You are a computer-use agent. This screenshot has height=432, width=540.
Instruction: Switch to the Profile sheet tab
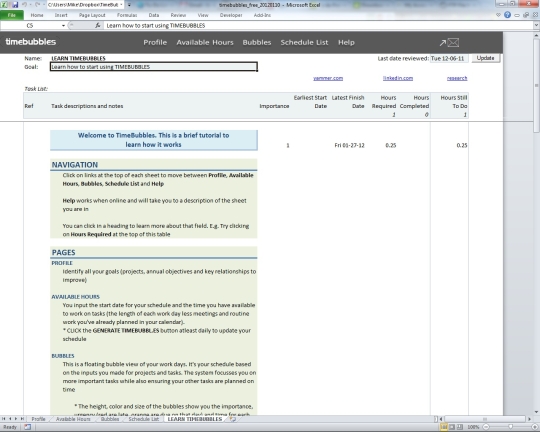(x=38, y=419)
